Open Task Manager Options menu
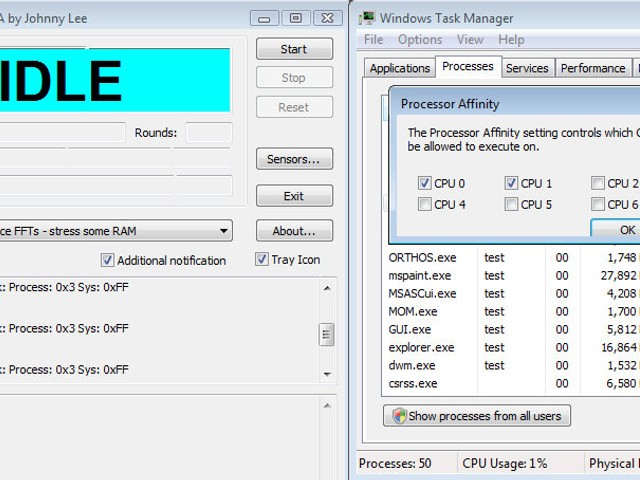Viewport: 640px width, 480px height. click(420, 40)
